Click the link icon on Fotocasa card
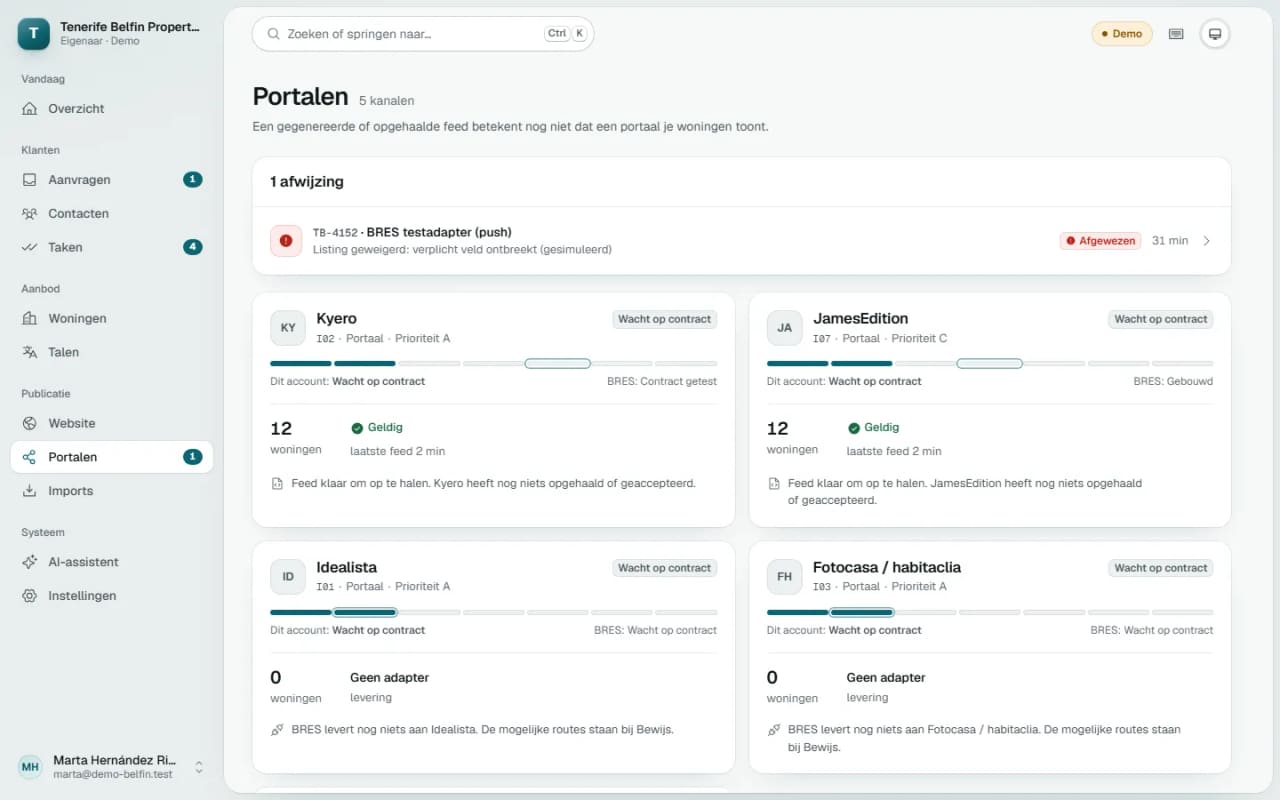The height and width of the screenshot is (800, 1280). (774, 730)
